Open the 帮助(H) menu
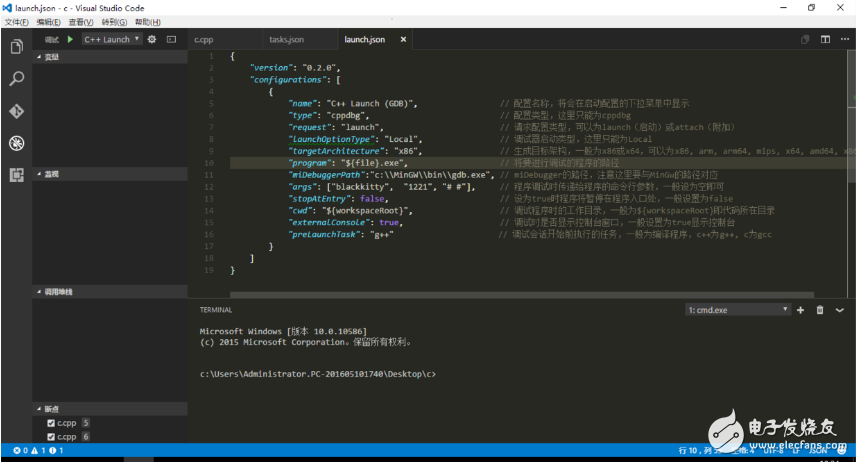This screenshot has width=856, height=462. (147, 22)
